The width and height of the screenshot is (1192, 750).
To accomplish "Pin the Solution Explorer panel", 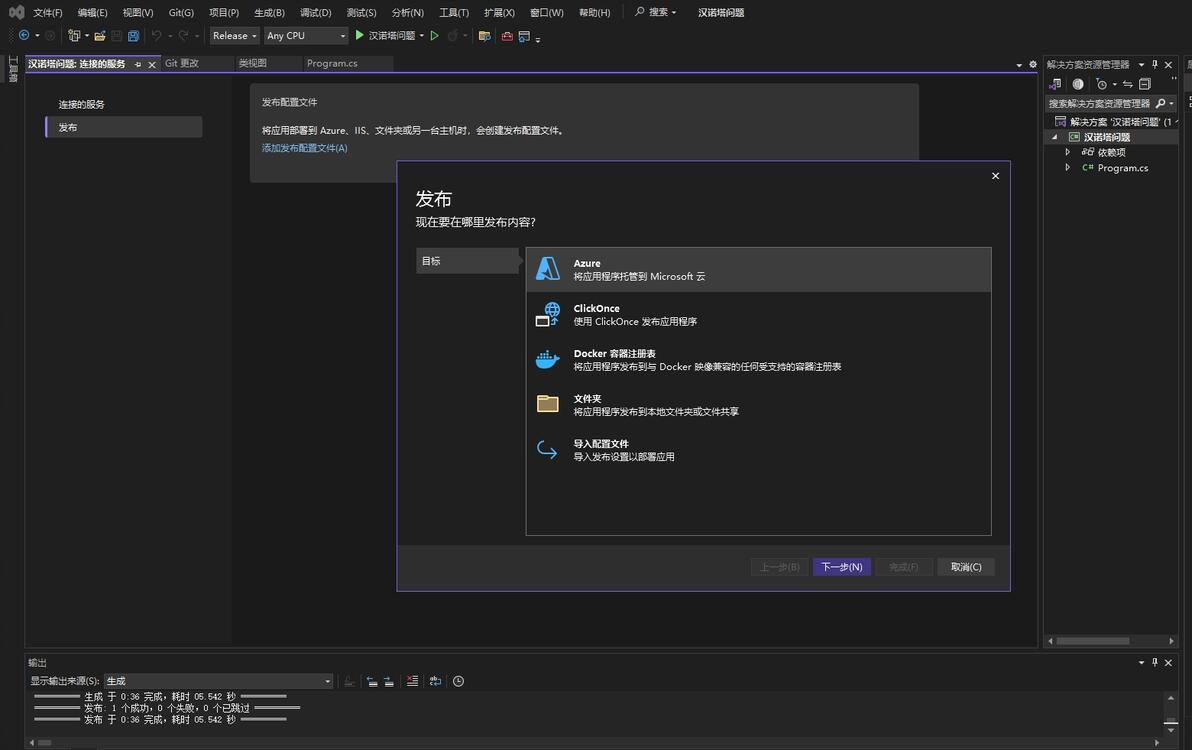I will tap(1155, 65).
